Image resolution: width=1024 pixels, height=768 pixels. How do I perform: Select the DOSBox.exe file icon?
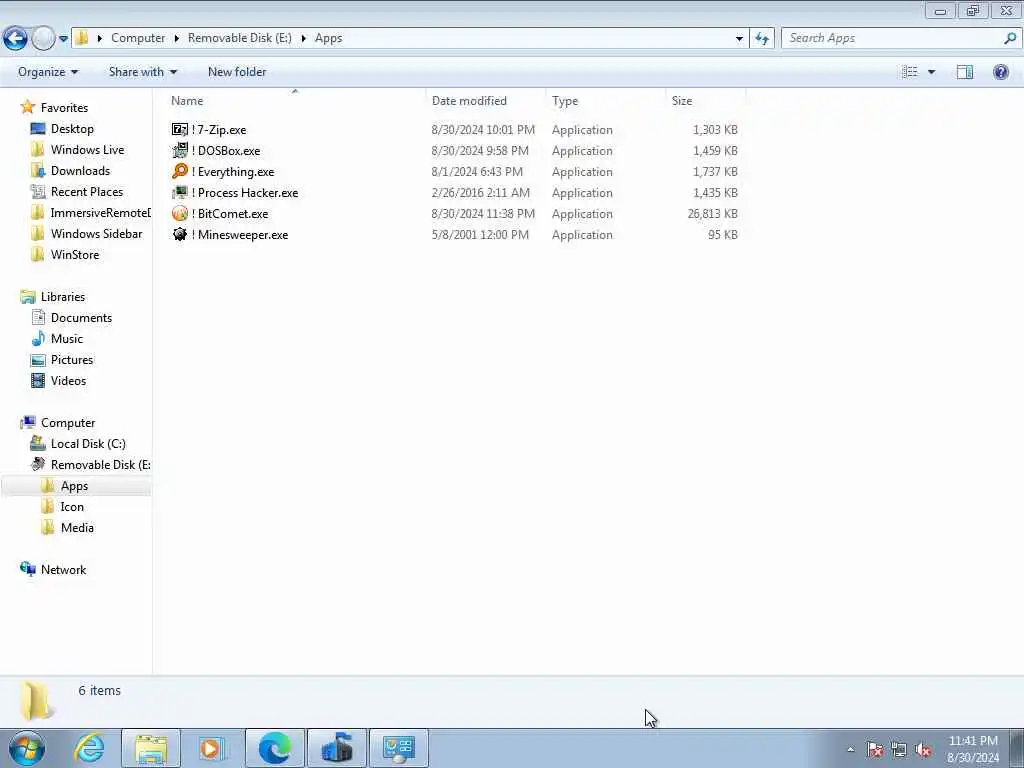pos(180,150)
